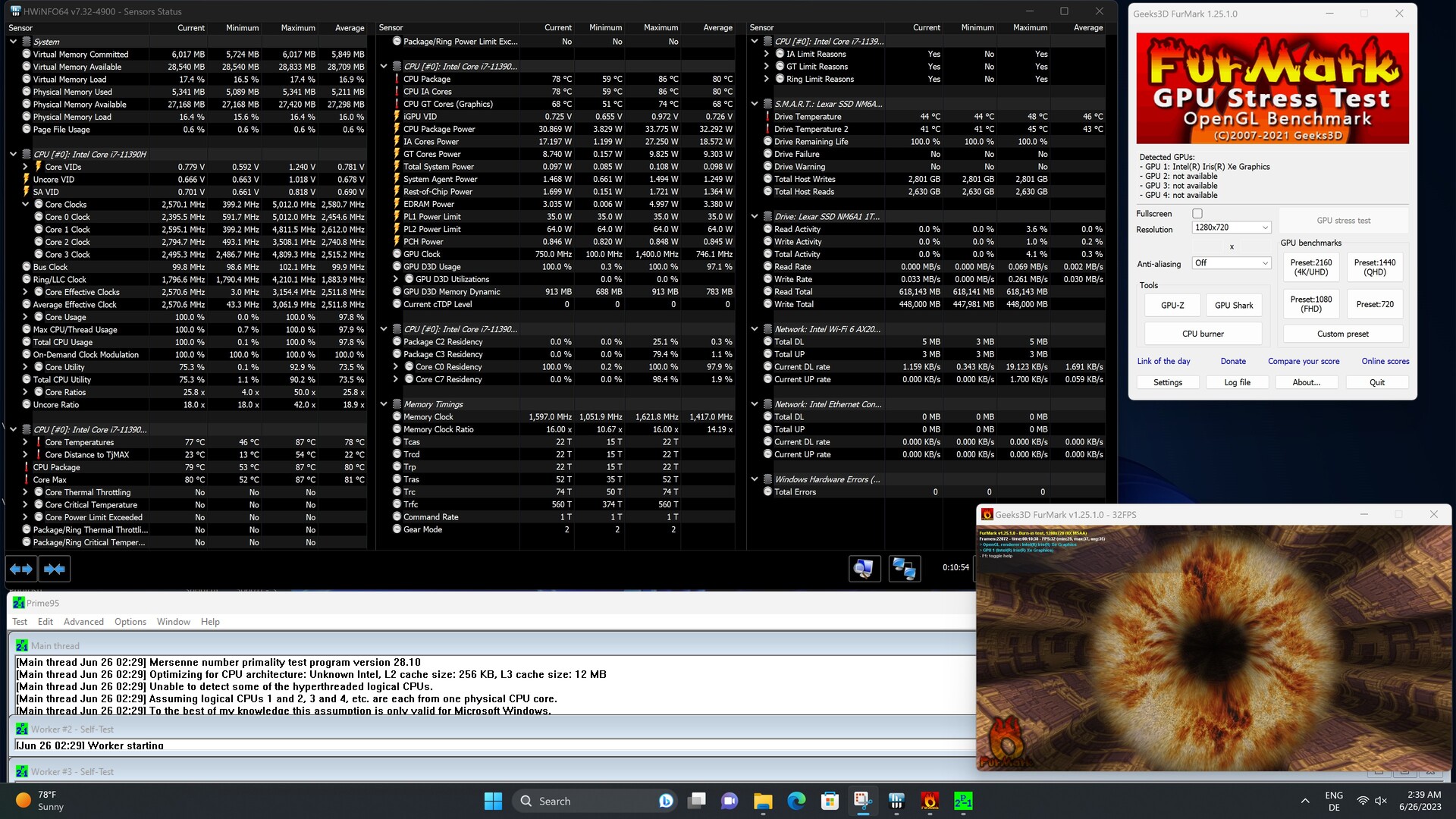The image size is (1456, 819).
Task: Open FurMark Settings button
Action: pos(1167,383)
